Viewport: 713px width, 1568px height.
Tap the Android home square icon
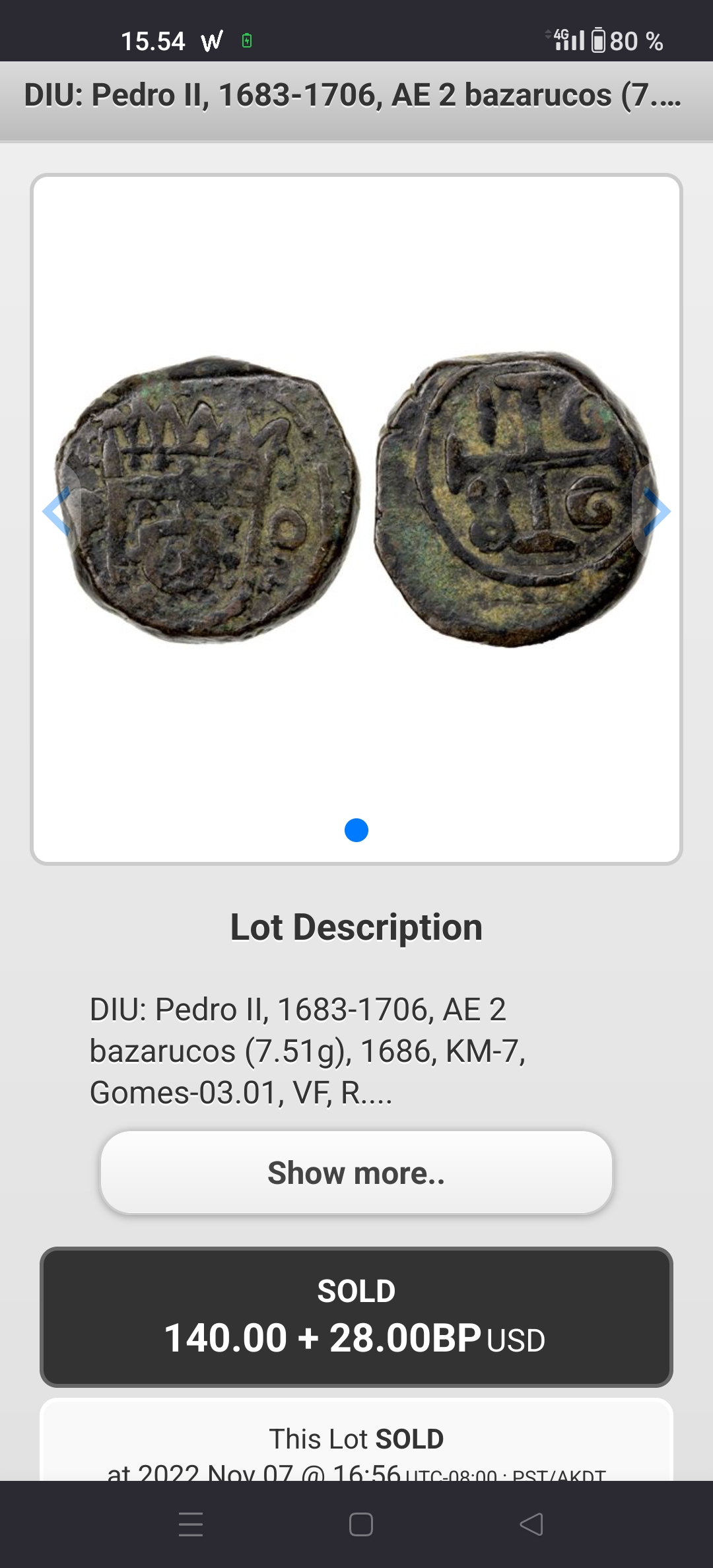(x=360, y=1524)
